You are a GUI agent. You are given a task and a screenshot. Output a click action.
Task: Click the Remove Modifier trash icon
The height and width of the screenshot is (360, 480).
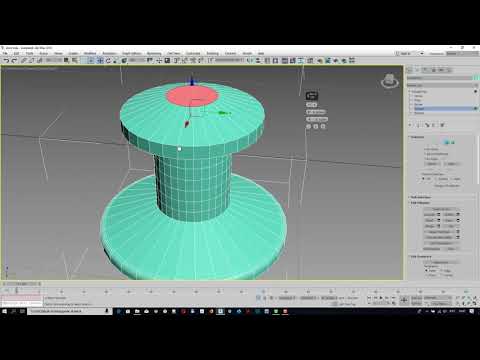434,125
